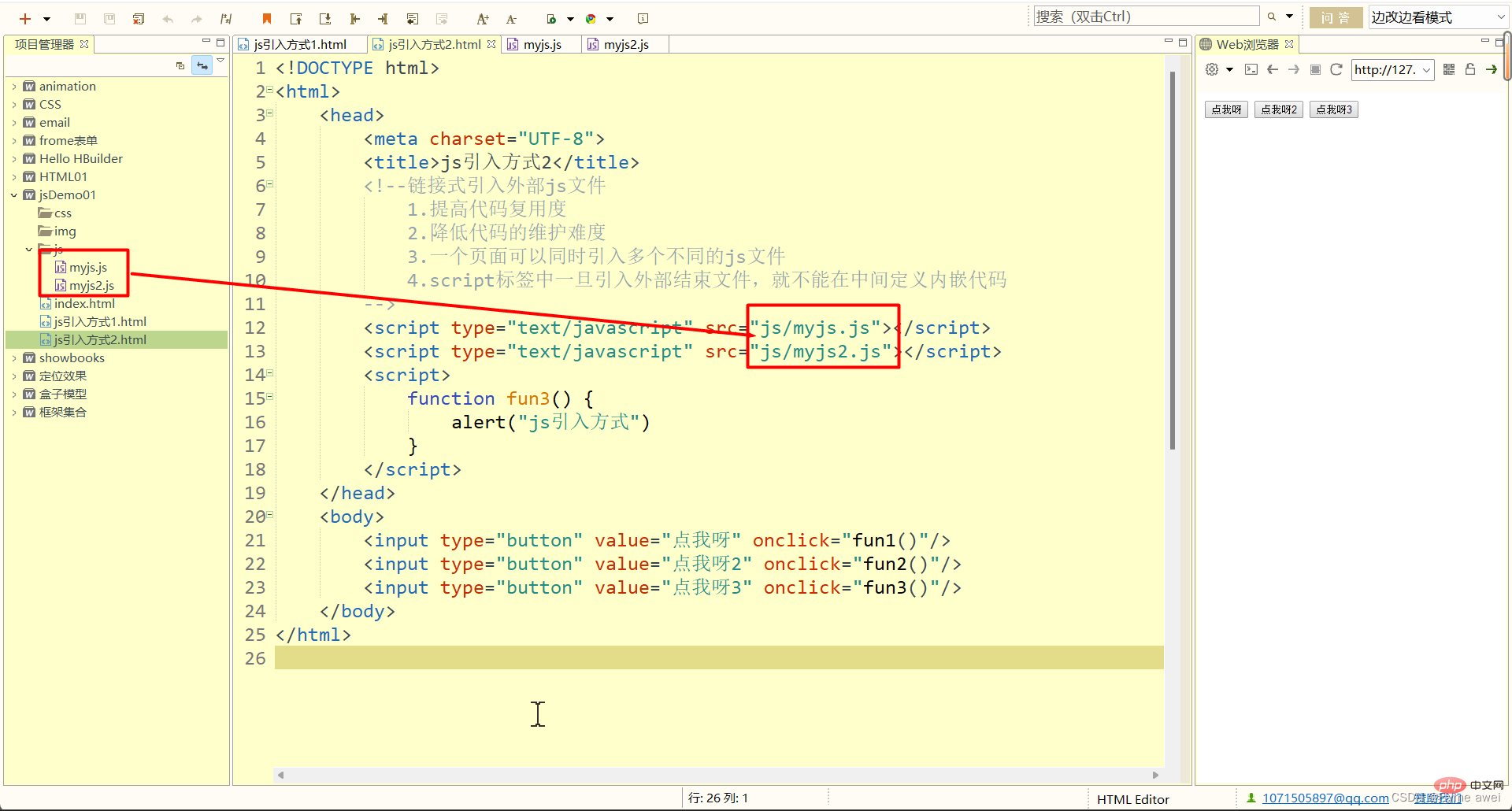Image resolution: width=1512 pixels, height=811 pixels.
Task: Select the 项目管理器 panel tab
Action: point(44,44)
